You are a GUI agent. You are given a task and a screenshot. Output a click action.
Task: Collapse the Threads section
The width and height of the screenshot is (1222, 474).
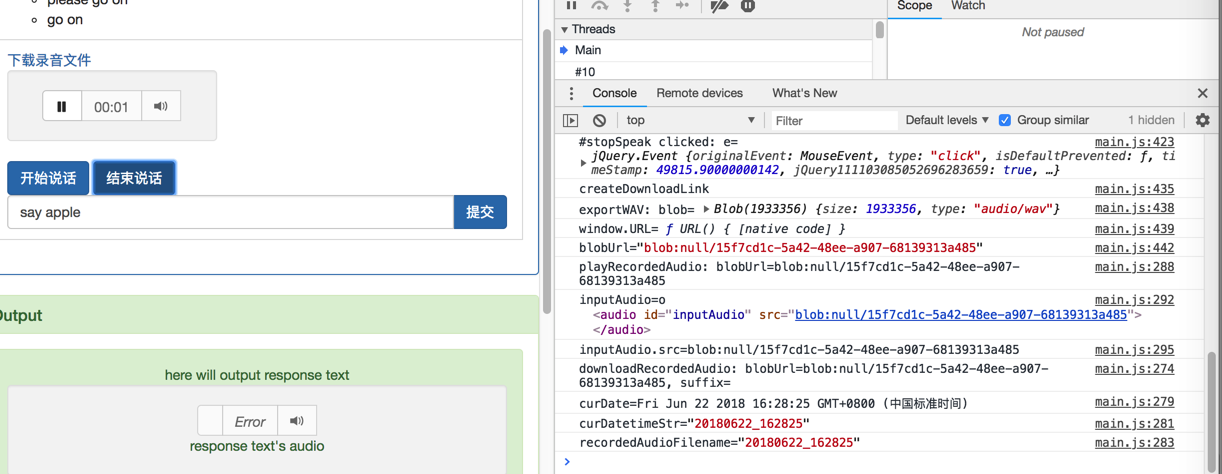point(564,30)
